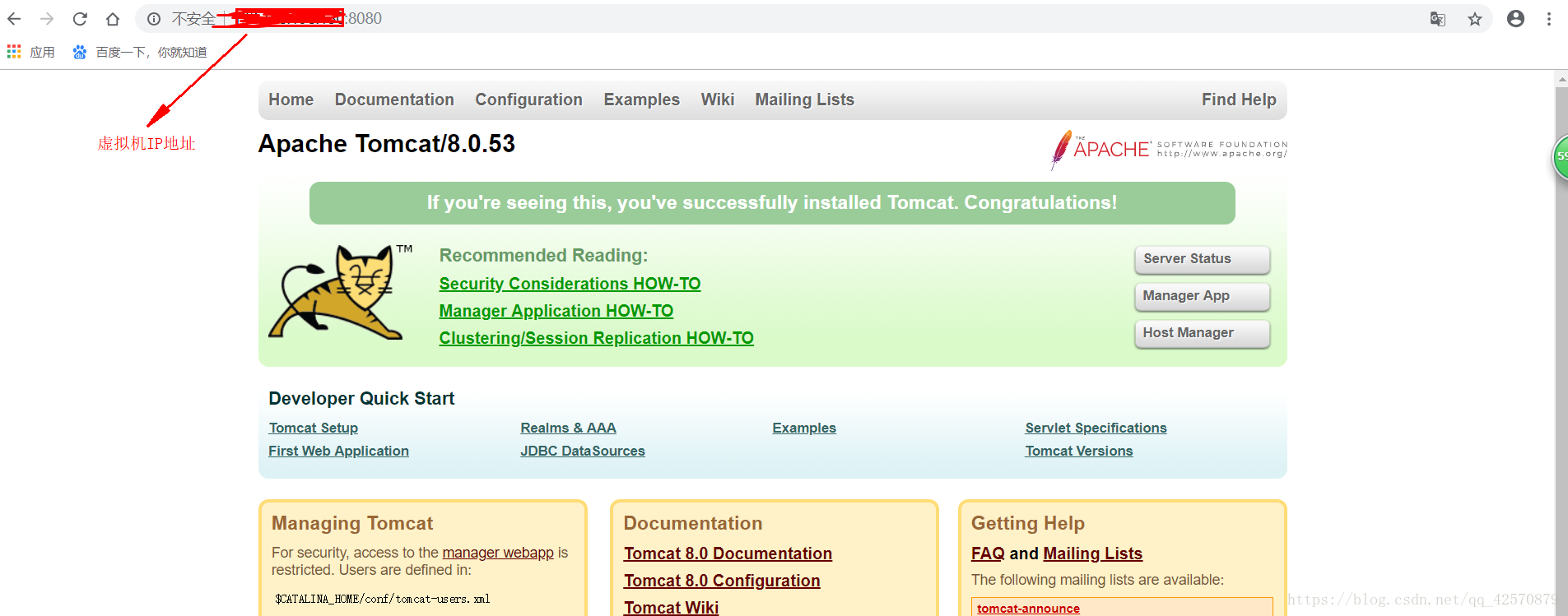The height and width of the screenshot is (616, 1568).
Task: Open the JDBC DataSources link
Action: click(x=583, y=451)
